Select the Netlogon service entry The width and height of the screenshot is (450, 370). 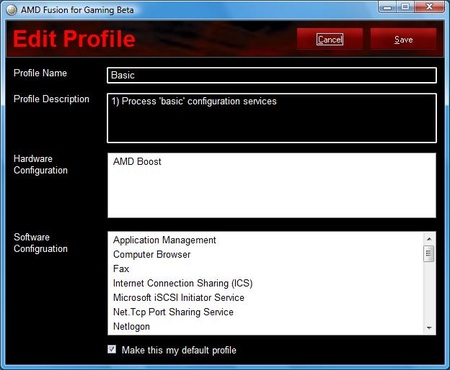click(x=131, y=327)
